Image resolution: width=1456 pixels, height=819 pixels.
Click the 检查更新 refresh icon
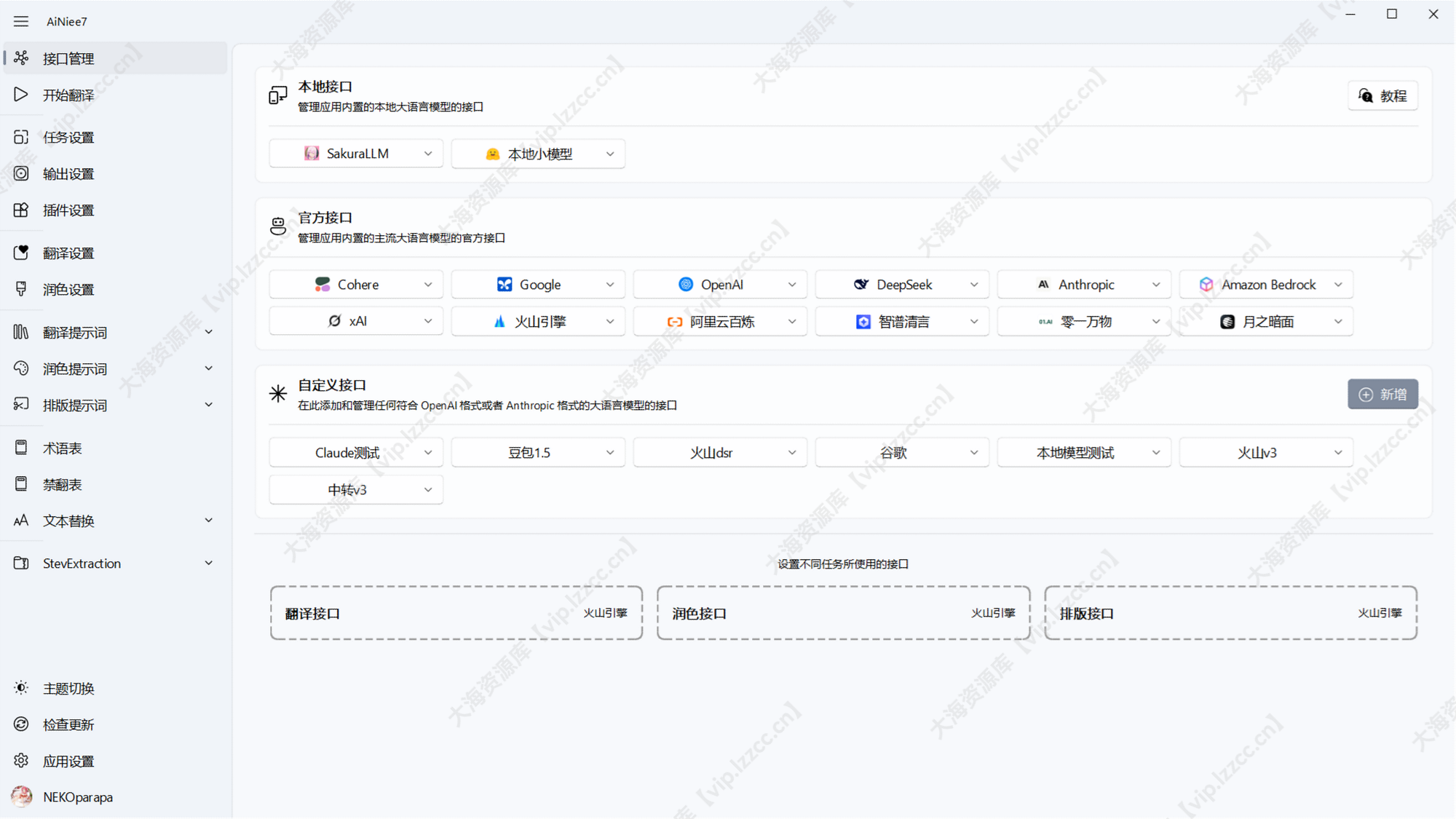point(21,724)
